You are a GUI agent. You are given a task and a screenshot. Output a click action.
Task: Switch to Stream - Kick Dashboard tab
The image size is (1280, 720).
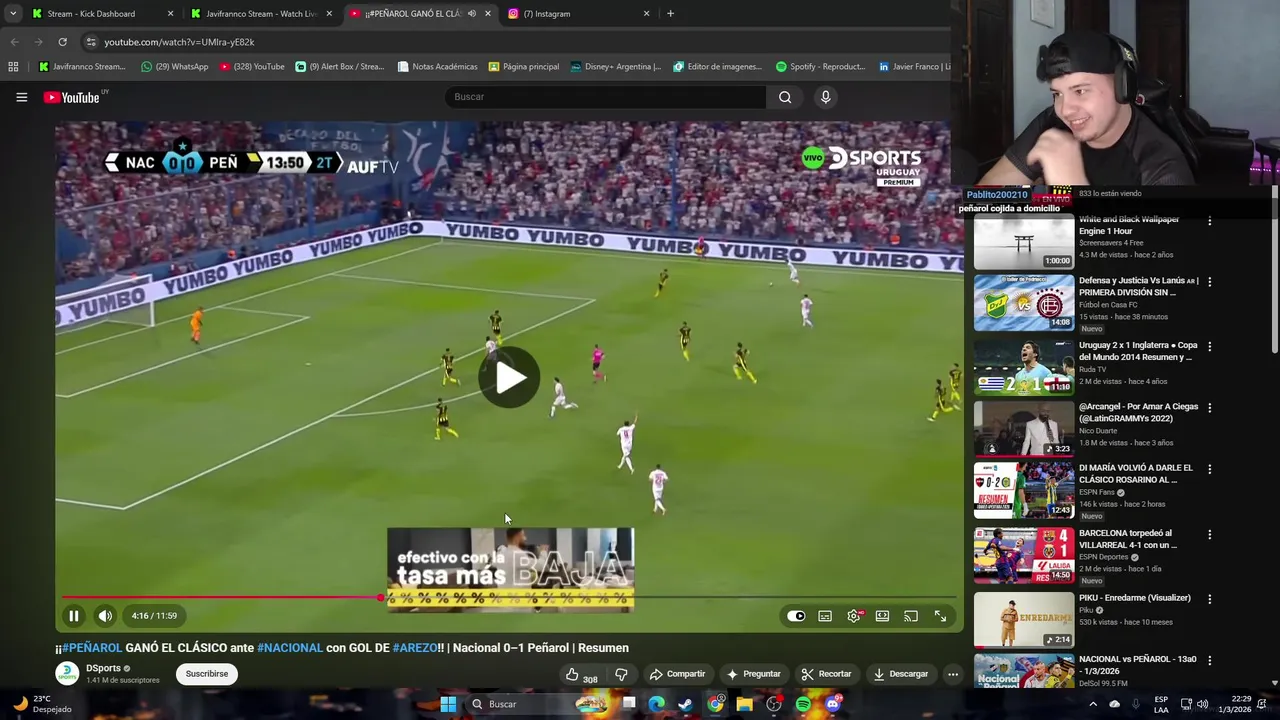[101, 14]
